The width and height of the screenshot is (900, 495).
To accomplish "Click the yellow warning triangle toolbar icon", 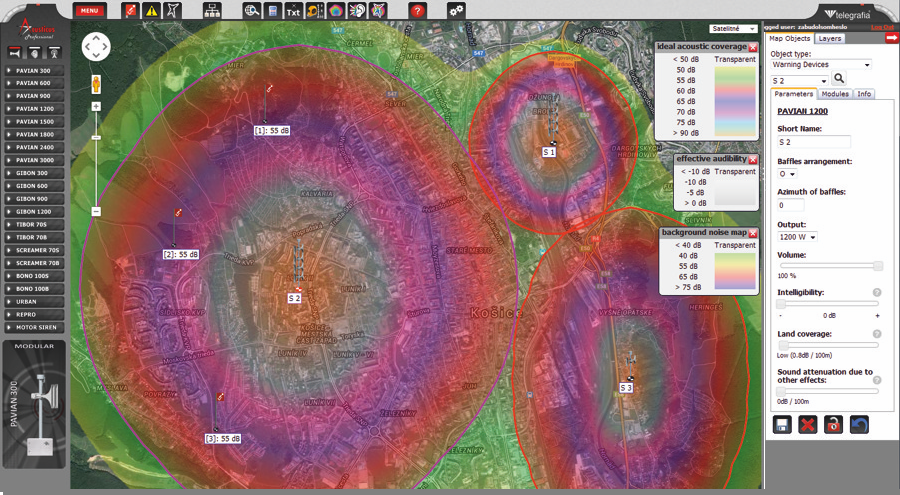I will (151, 10).
